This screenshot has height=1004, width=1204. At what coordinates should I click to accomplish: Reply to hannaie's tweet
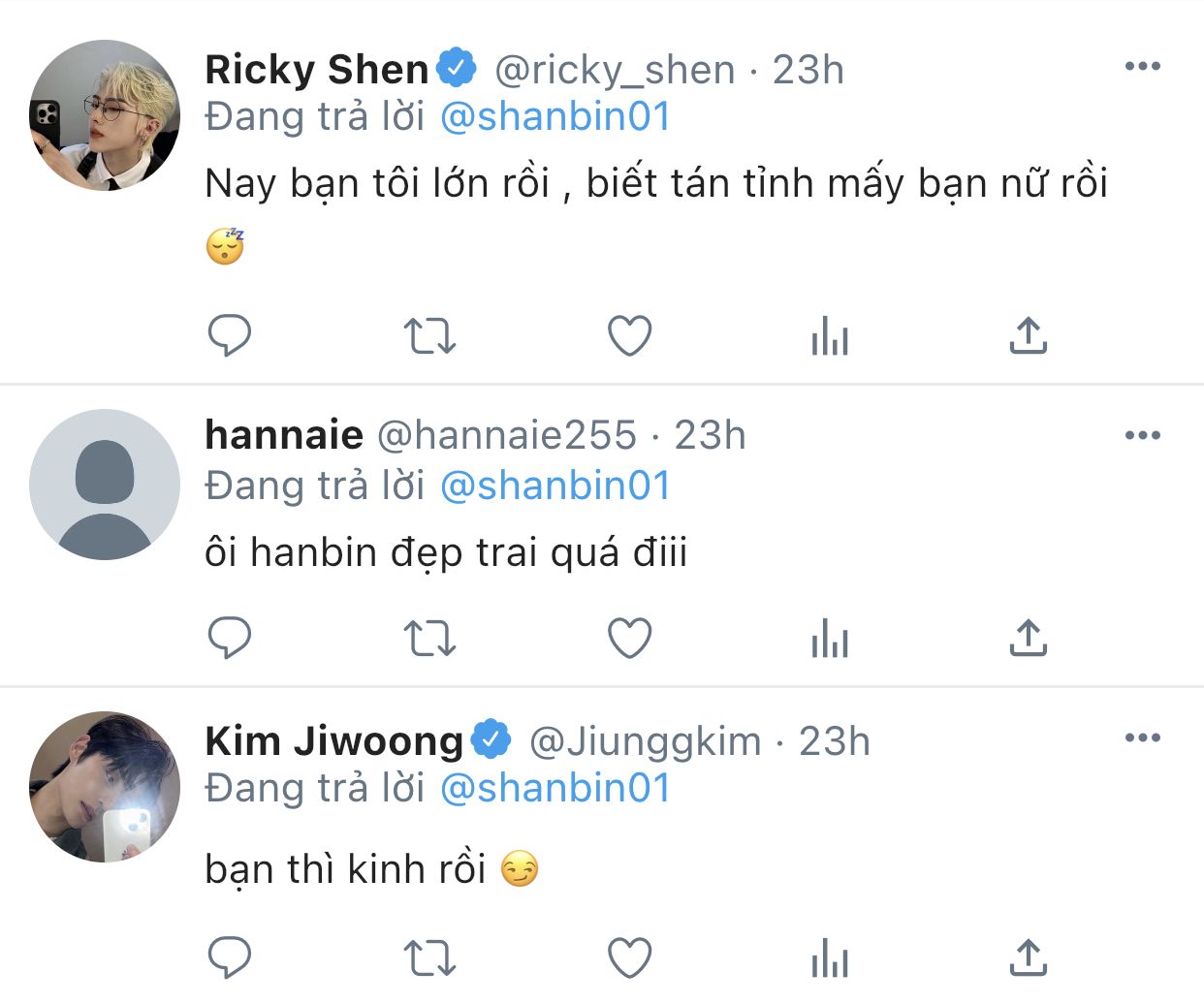pos(230,638)
